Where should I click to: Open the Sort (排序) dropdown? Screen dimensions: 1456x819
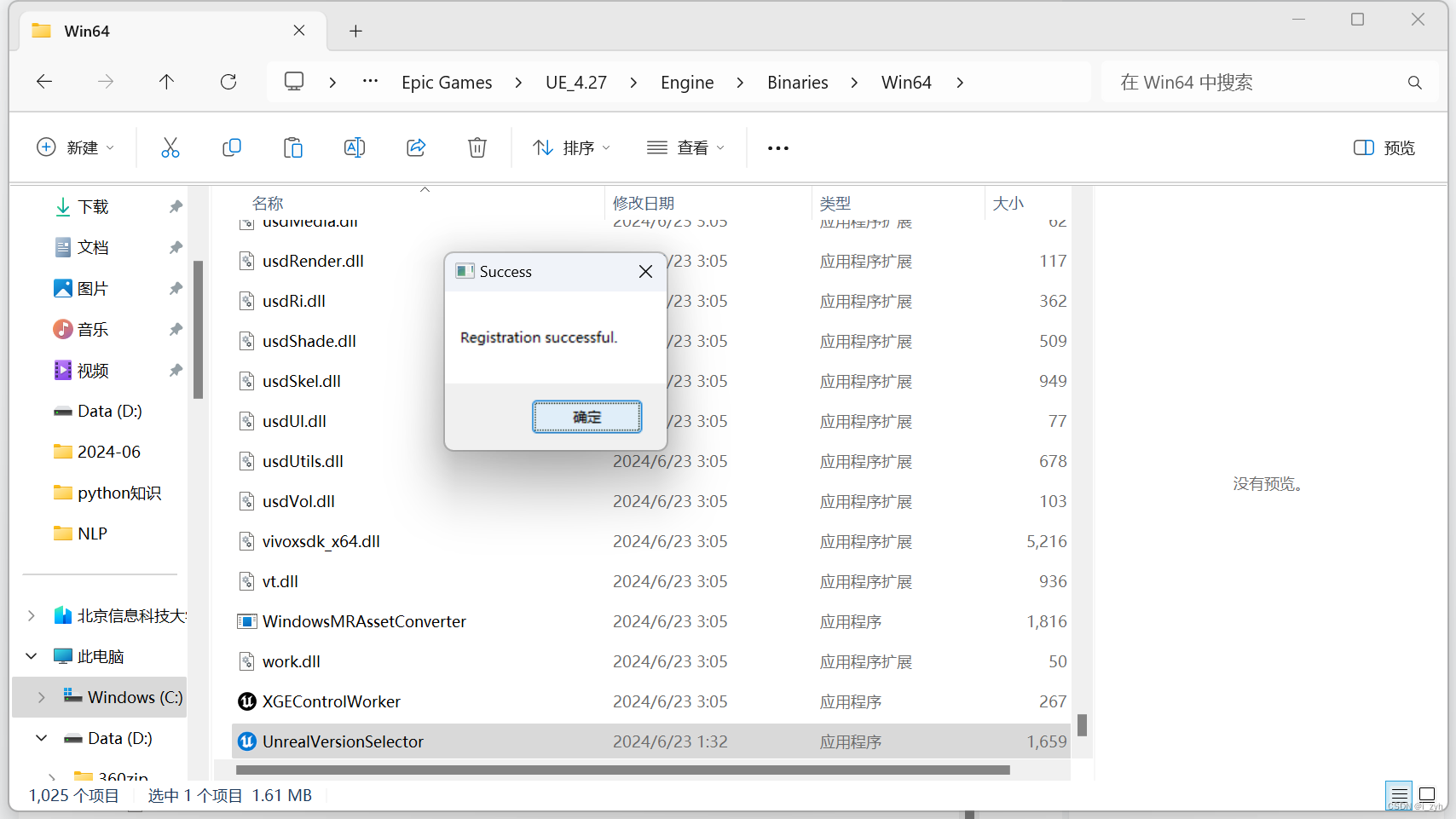571,147
